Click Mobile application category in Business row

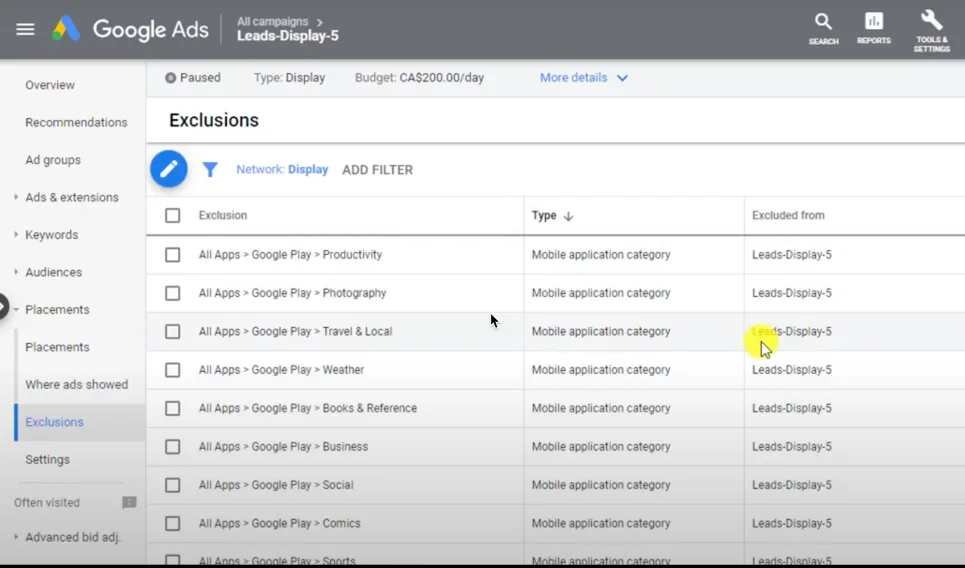coord(601,447)
